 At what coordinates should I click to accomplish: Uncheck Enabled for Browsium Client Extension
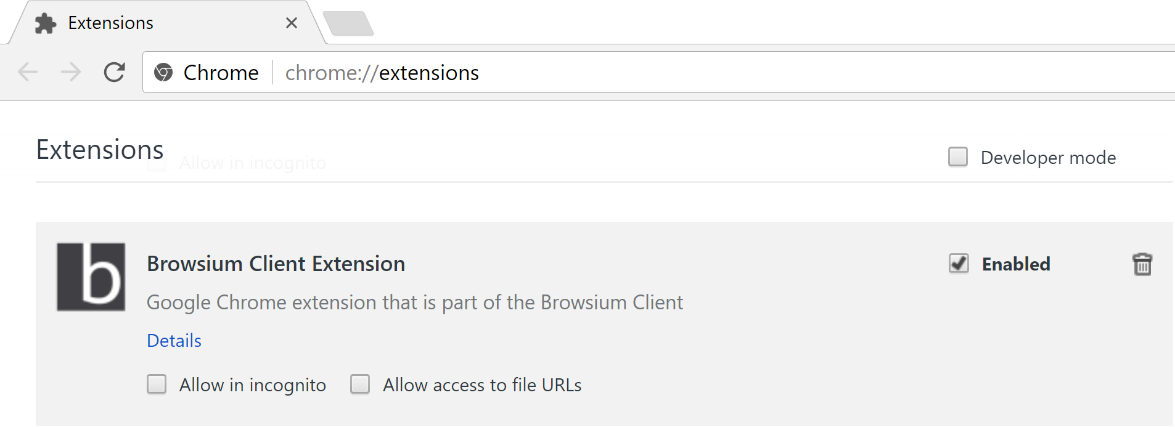click(958, 264)
